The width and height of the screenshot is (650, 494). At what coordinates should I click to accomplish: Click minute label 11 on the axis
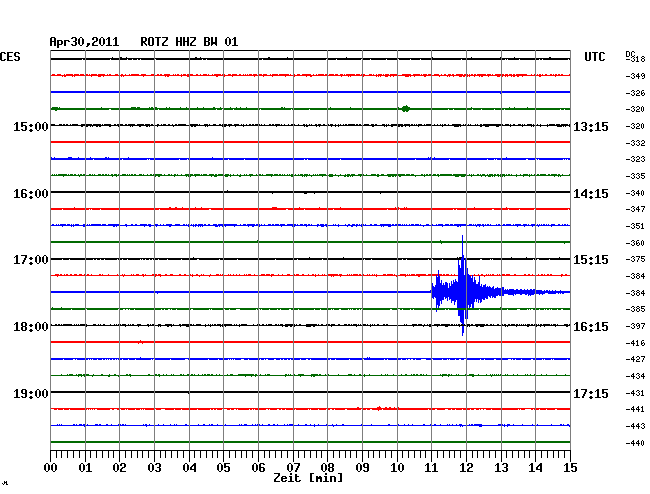coord(431,468)
